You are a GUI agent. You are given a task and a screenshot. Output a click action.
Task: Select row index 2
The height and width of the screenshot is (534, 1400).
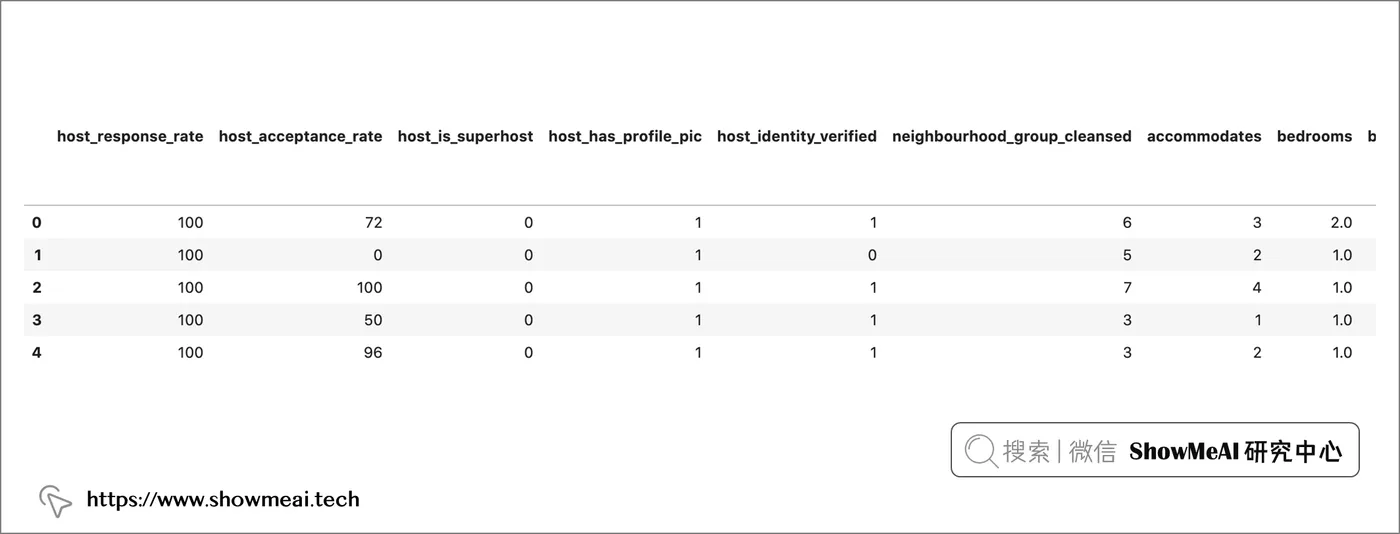point(37,288)
